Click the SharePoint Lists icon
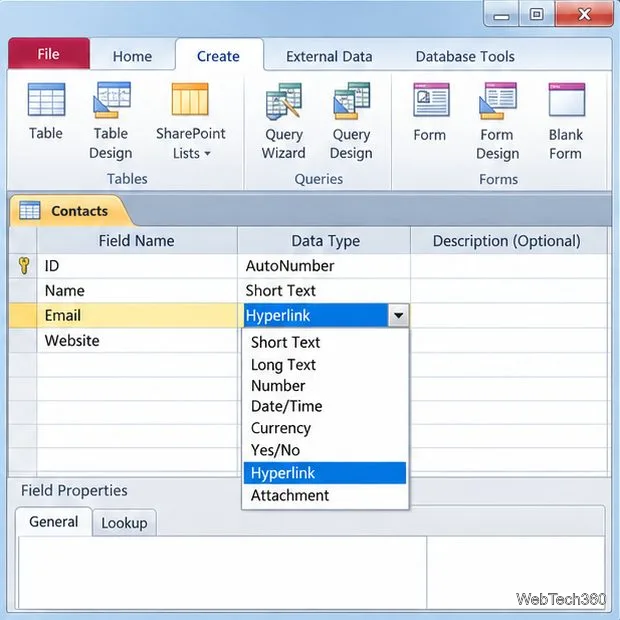Screen dimensions: 620x620 190,99
